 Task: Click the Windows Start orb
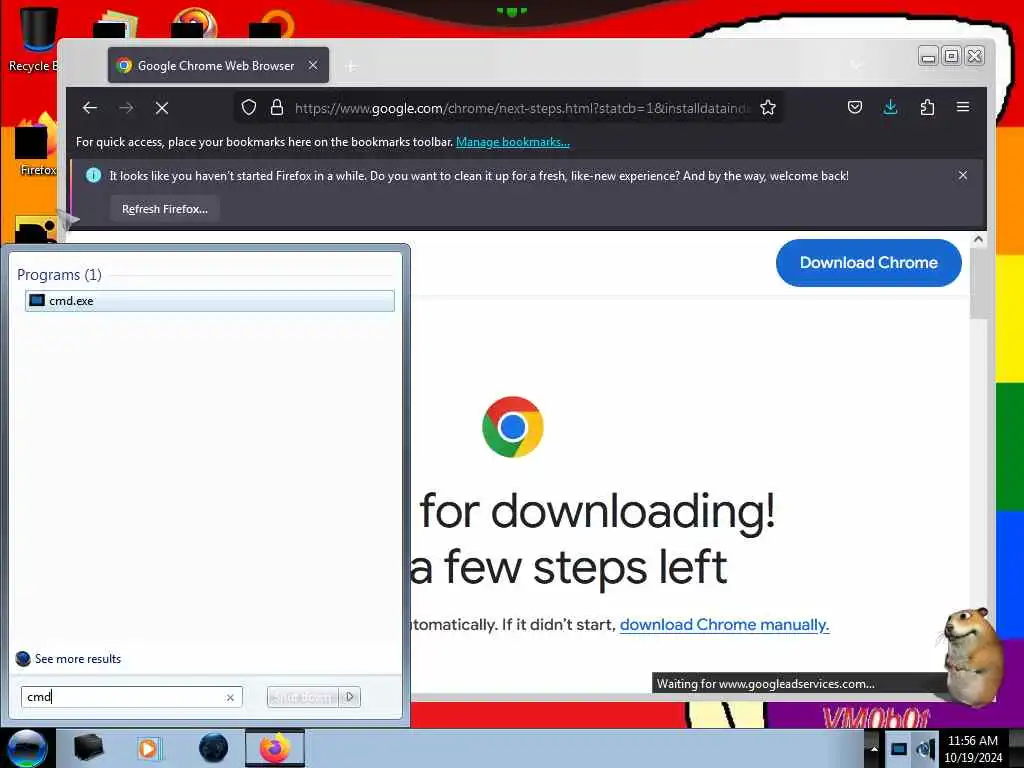click(27, 748)
